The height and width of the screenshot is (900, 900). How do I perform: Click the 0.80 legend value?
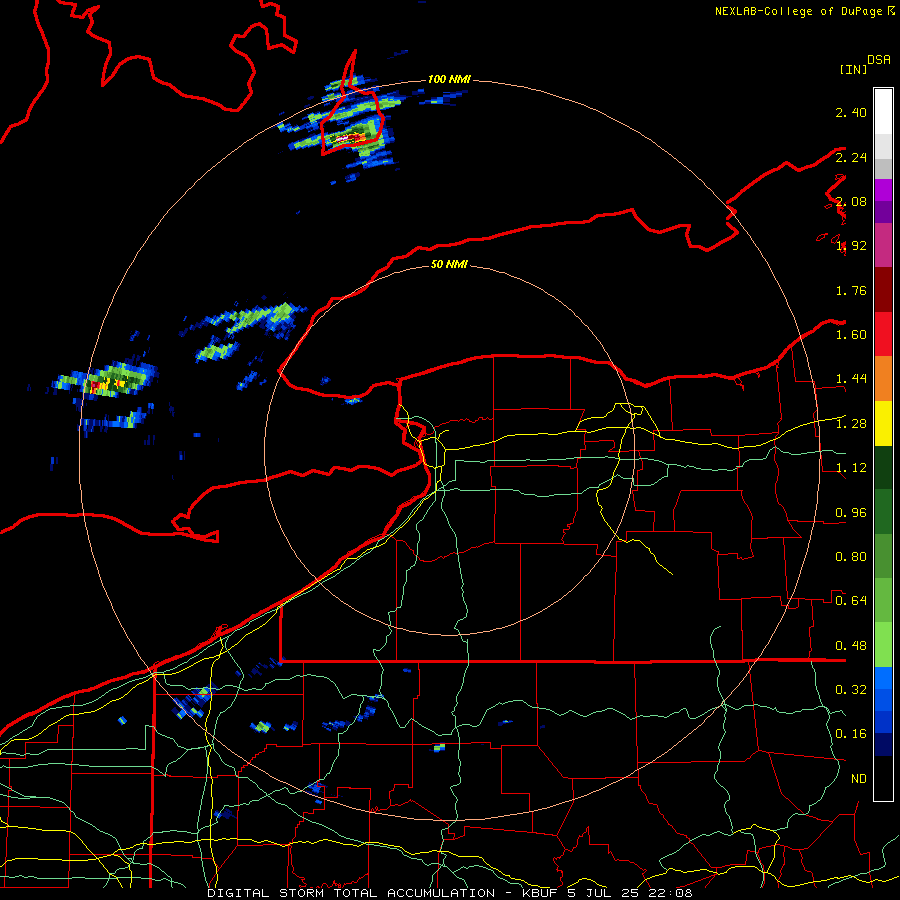click(851, 557)
